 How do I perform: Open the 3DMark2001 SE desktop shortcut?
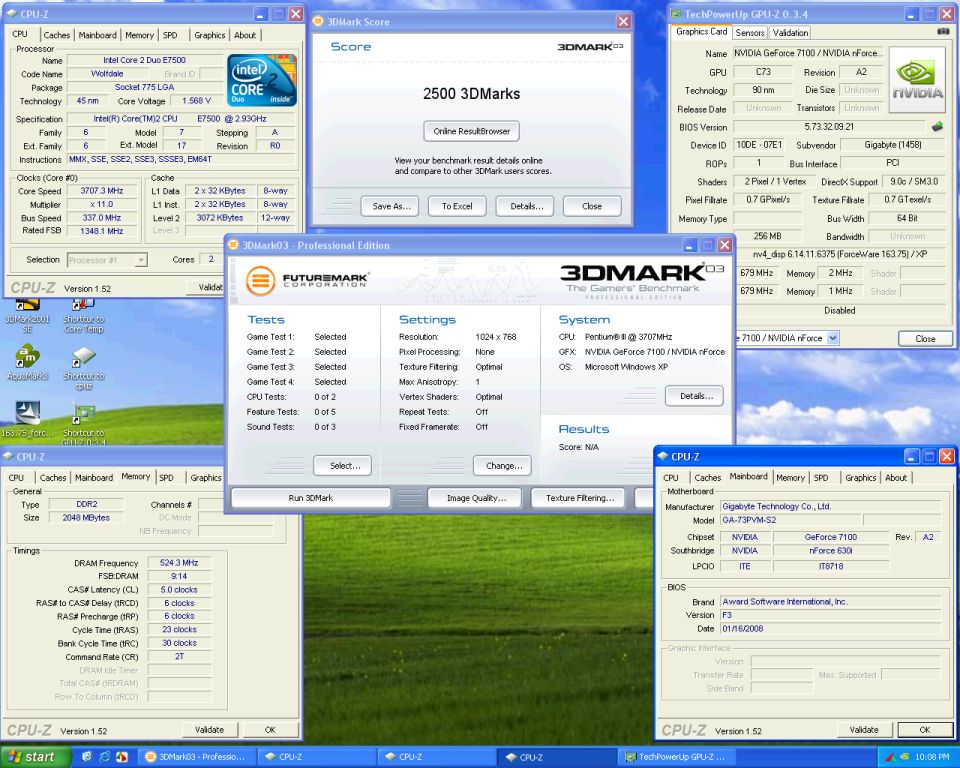27,315
